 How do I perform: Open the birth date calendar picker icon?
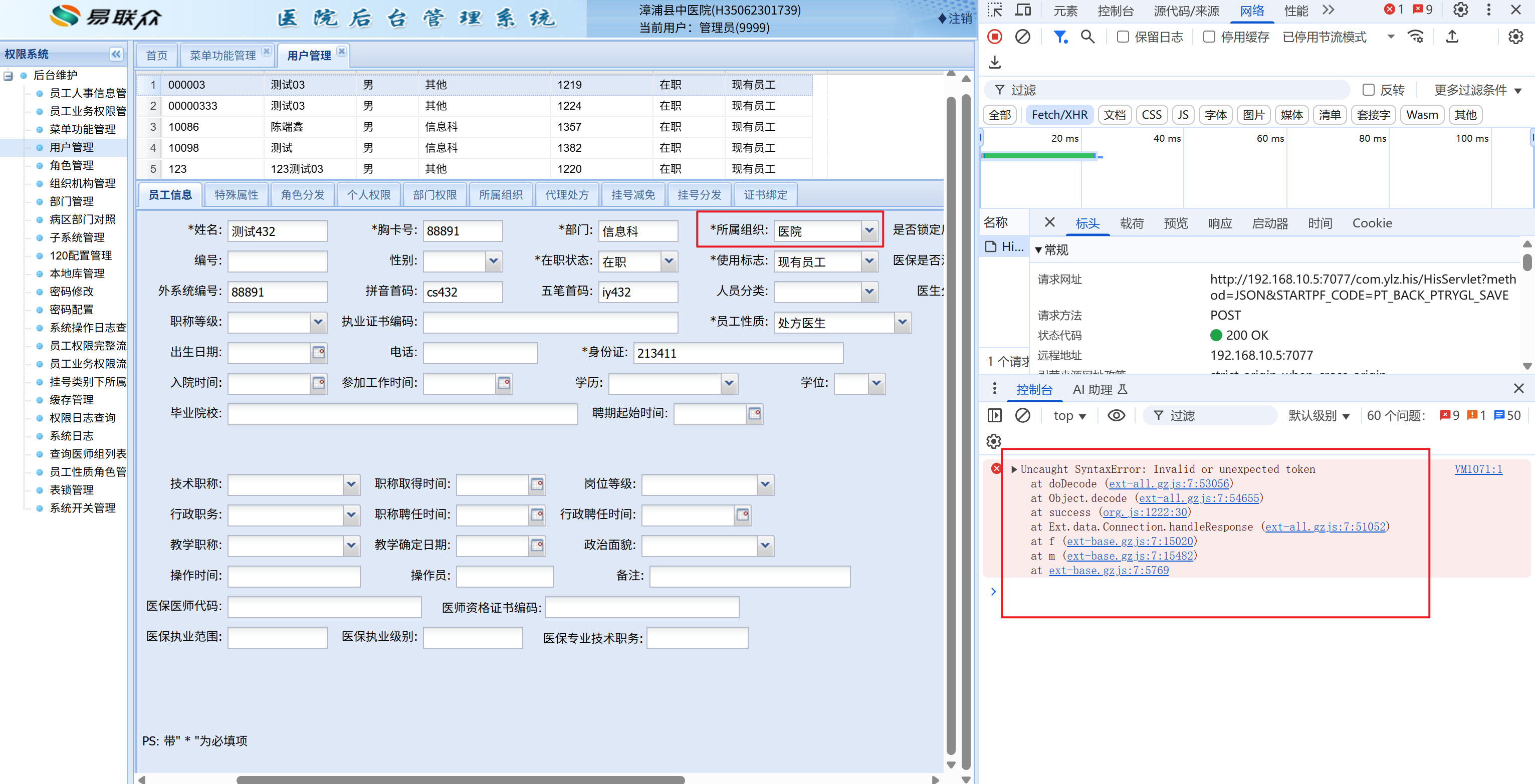(x=319, y=353)
